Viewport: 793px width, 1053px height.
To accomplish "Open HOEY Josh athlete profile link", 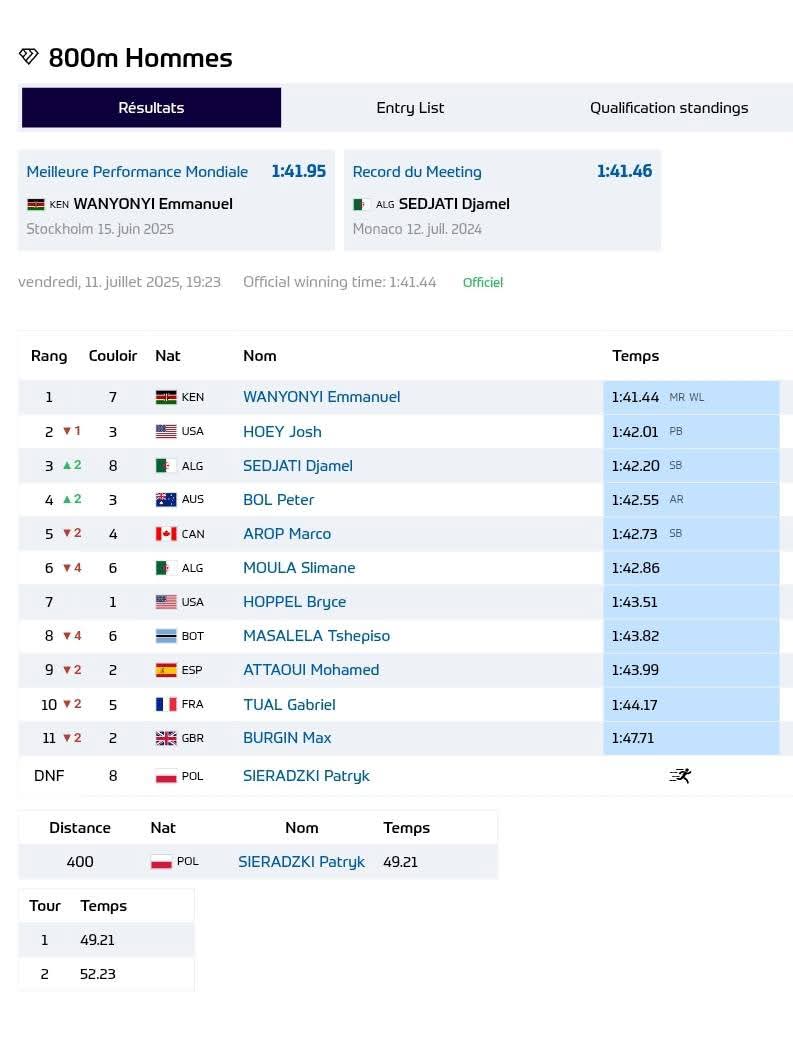I will click(x=282, y=432).
